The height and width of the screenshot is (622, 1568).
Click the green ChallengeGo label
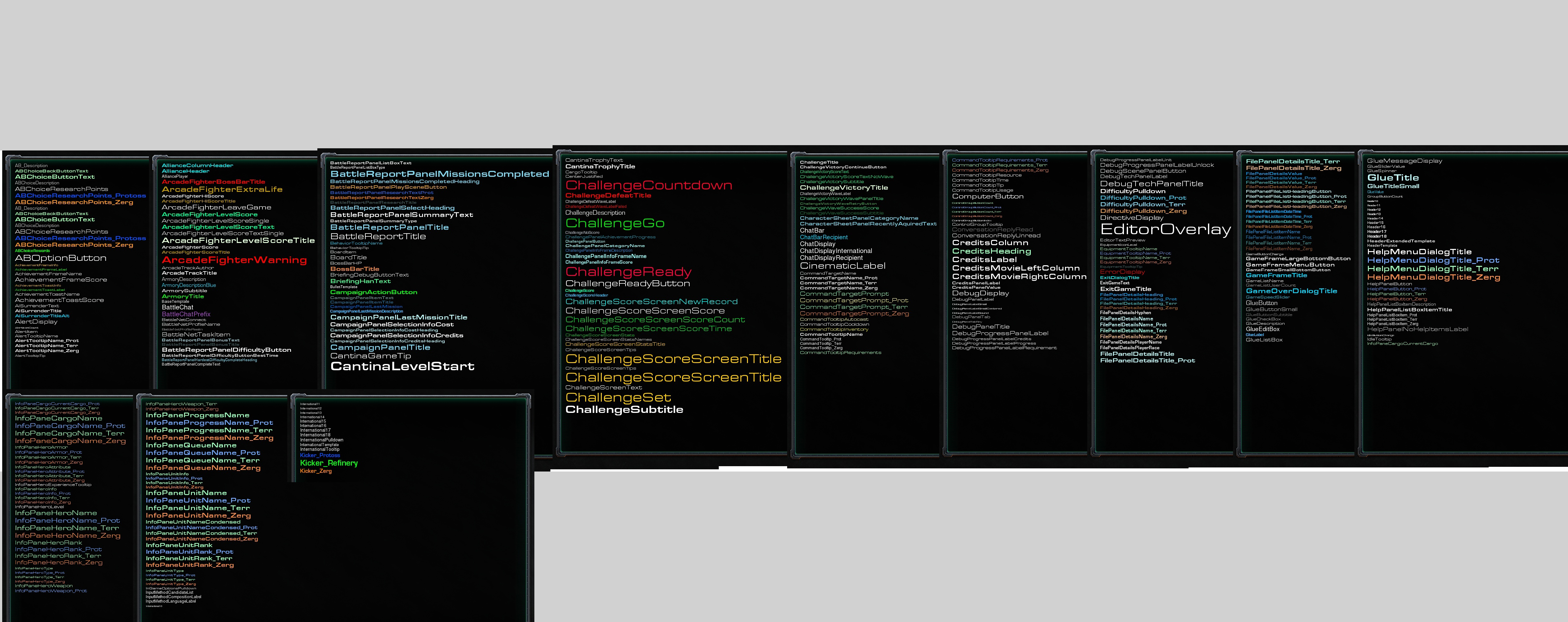pyautogui.click(x=615, y=223)
